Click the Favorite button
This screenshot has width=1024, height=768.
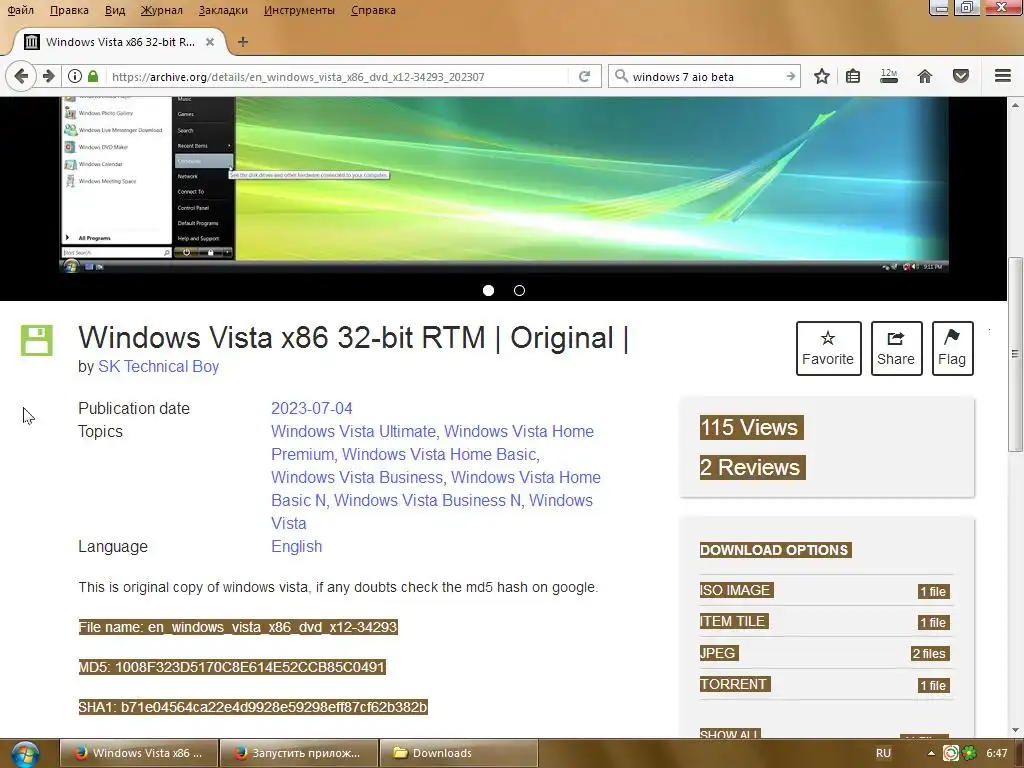click(x=828, y=348)
